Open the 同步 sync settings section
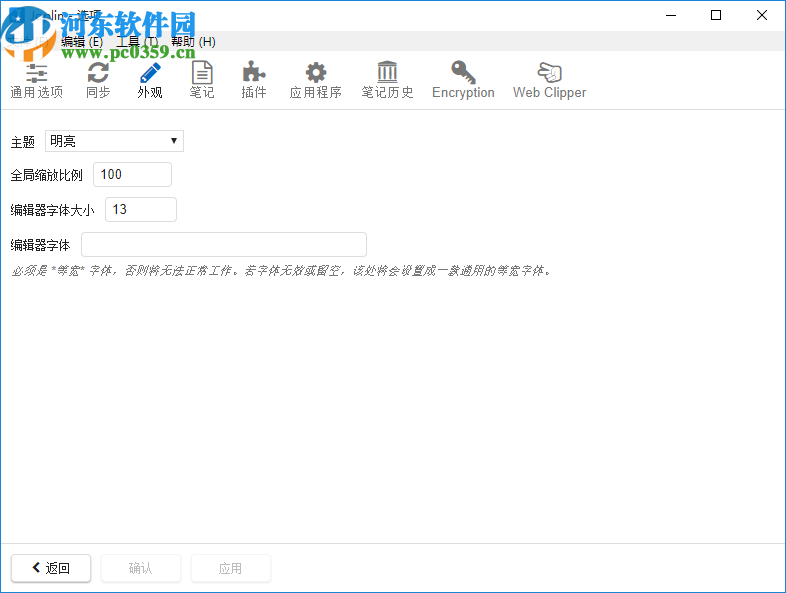786x593 pixels. coord(98,80)
